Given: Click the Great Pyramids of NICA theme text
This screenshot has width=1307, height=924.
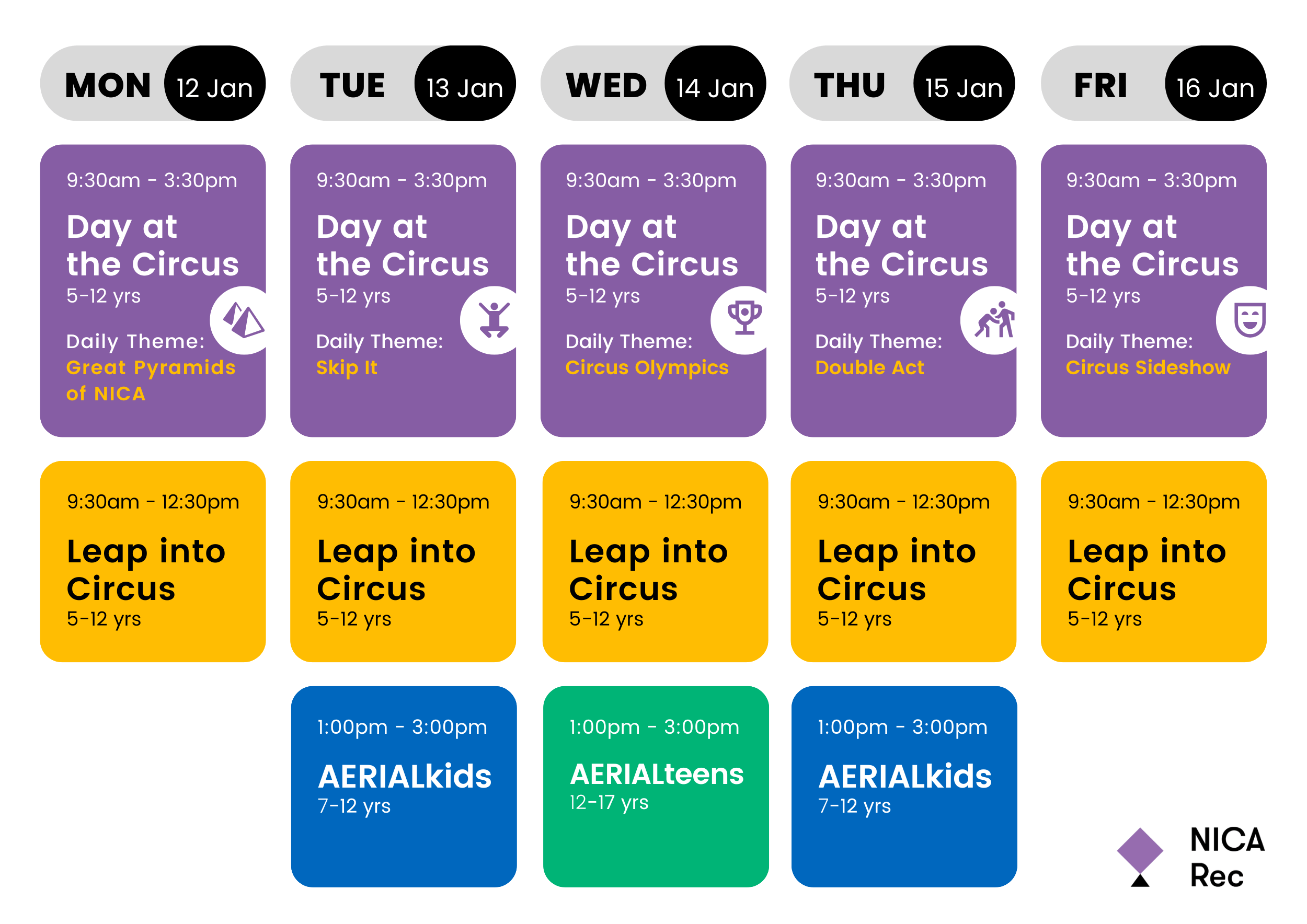Looking at the screenshot, I should [x=150, y=380].
